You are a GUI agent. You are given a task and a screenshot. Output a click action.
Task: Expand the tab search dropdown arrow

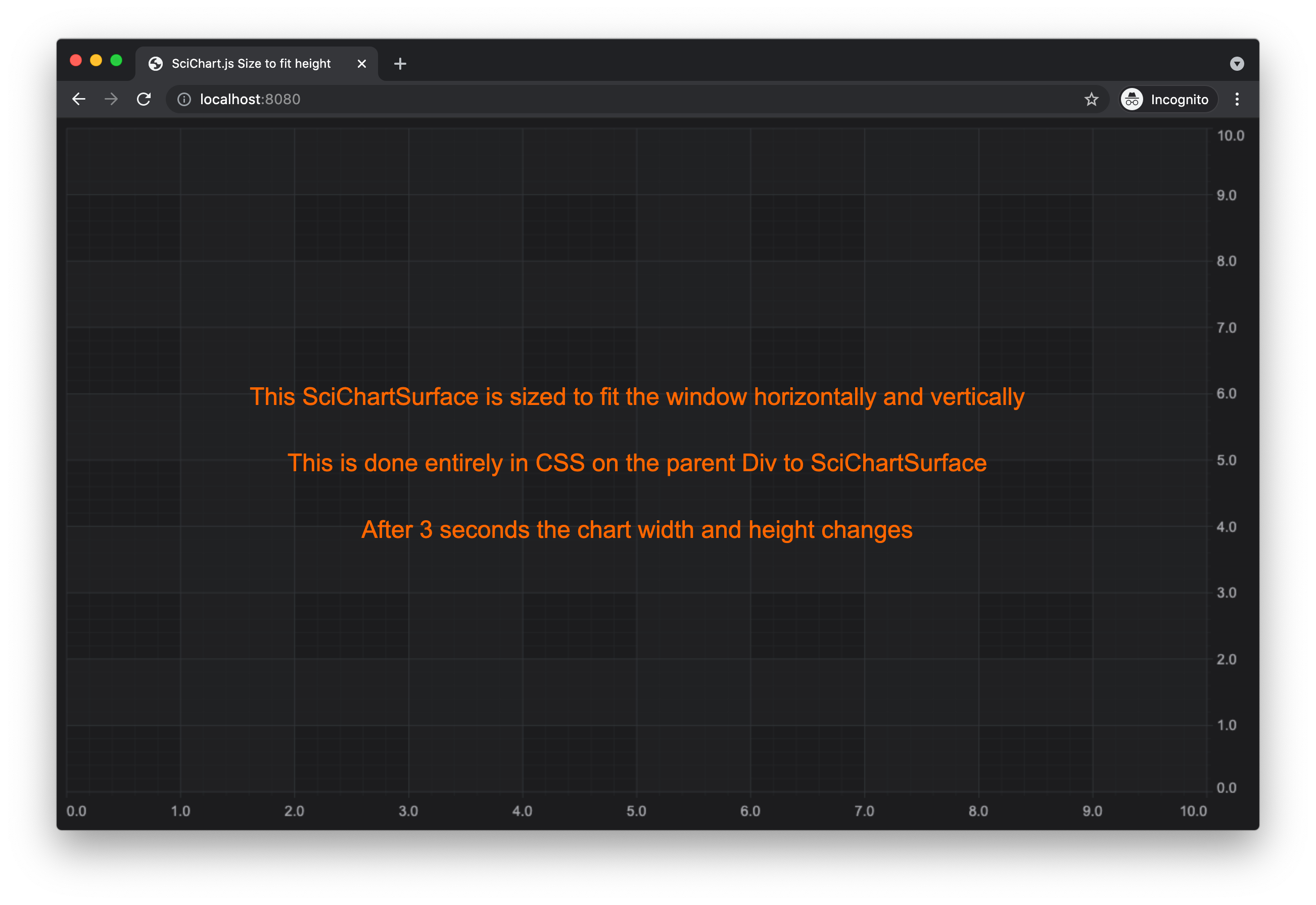pos(1237,64)
